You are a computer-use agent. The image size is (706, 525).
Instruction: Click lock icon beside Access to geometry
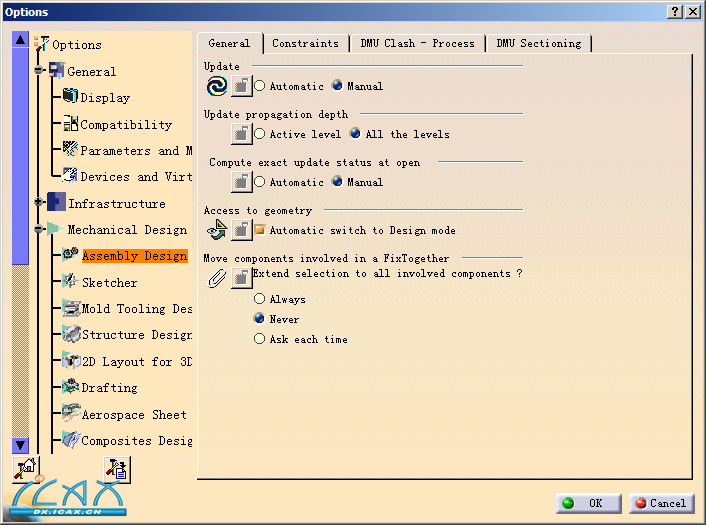[x=241, y=230]
